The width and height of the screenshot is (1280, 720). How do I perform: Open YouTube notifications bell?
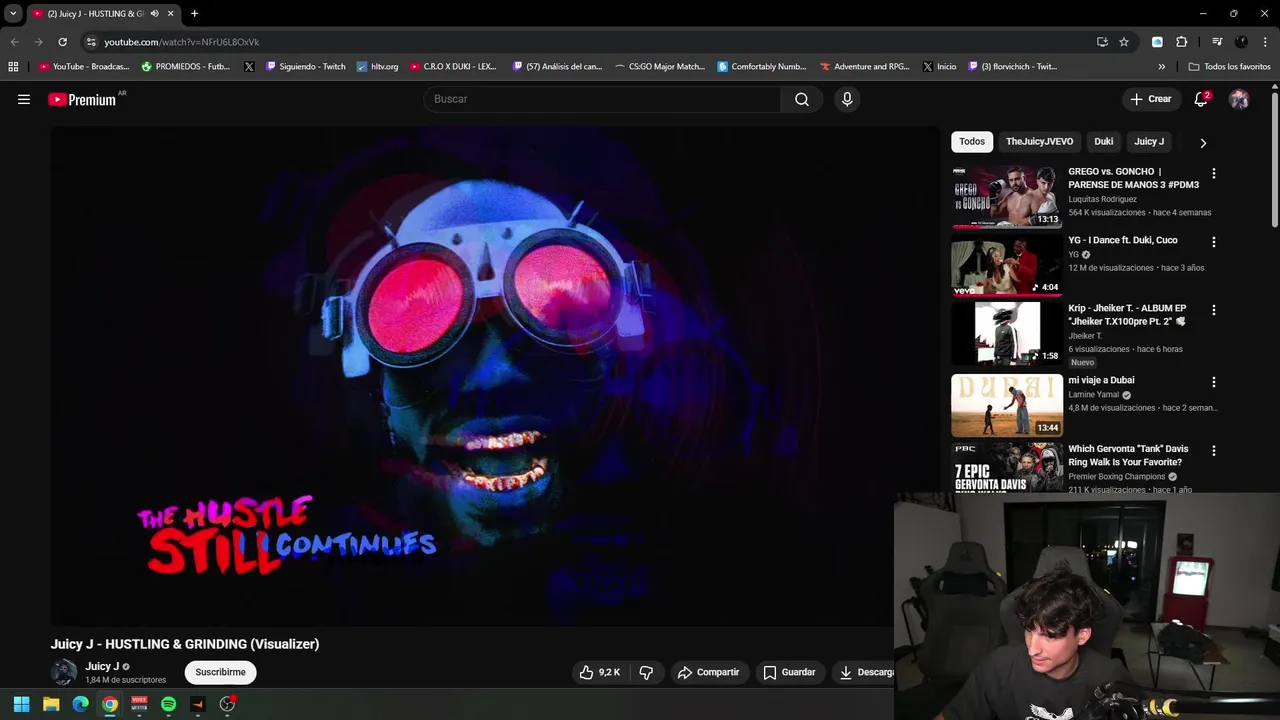tap(1202, 99)
